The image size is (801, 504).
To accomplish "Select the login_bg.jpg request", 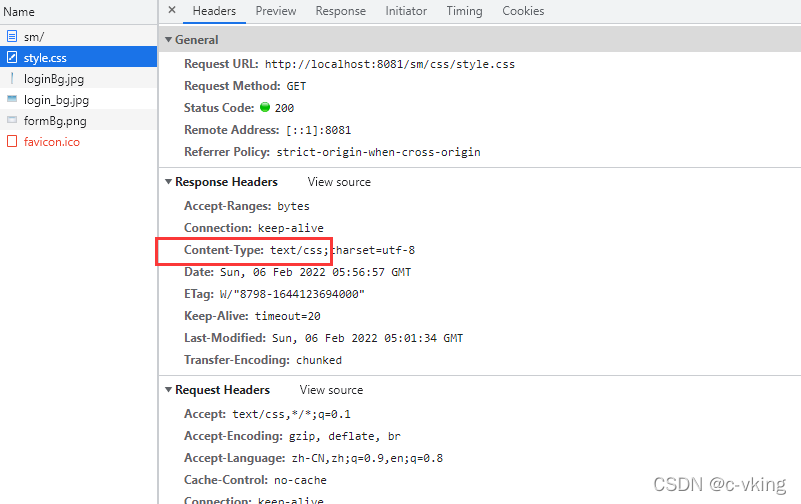I will (79, 99).
